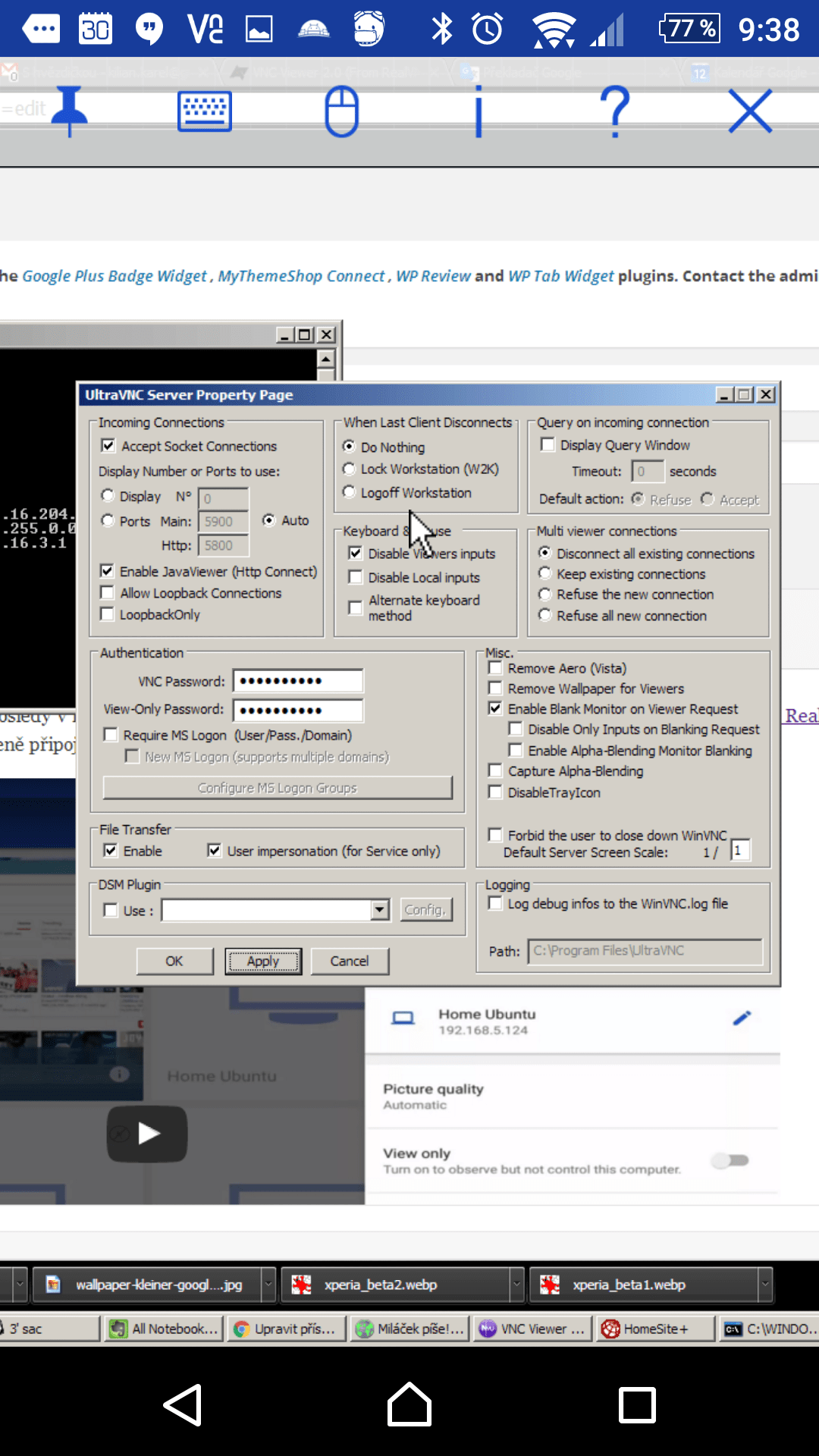
Task: Check Disable Local inputs
Action: pos(355,577)
